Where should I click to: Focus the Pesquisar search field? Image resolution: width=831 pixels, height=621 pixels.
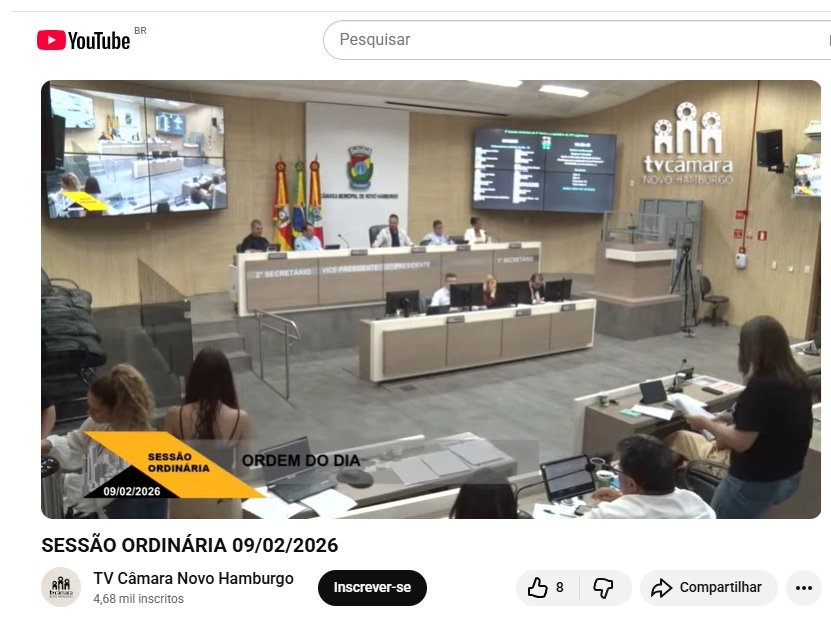coord(578,40)
